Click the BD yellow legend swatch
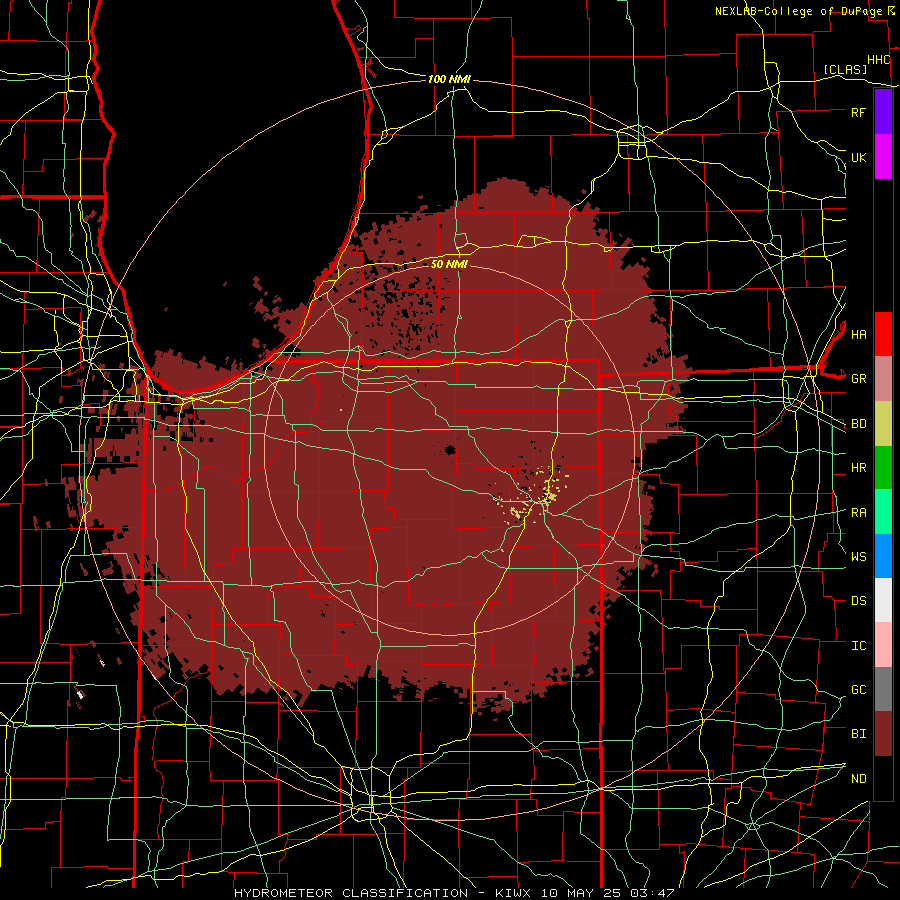 (883, 424)
